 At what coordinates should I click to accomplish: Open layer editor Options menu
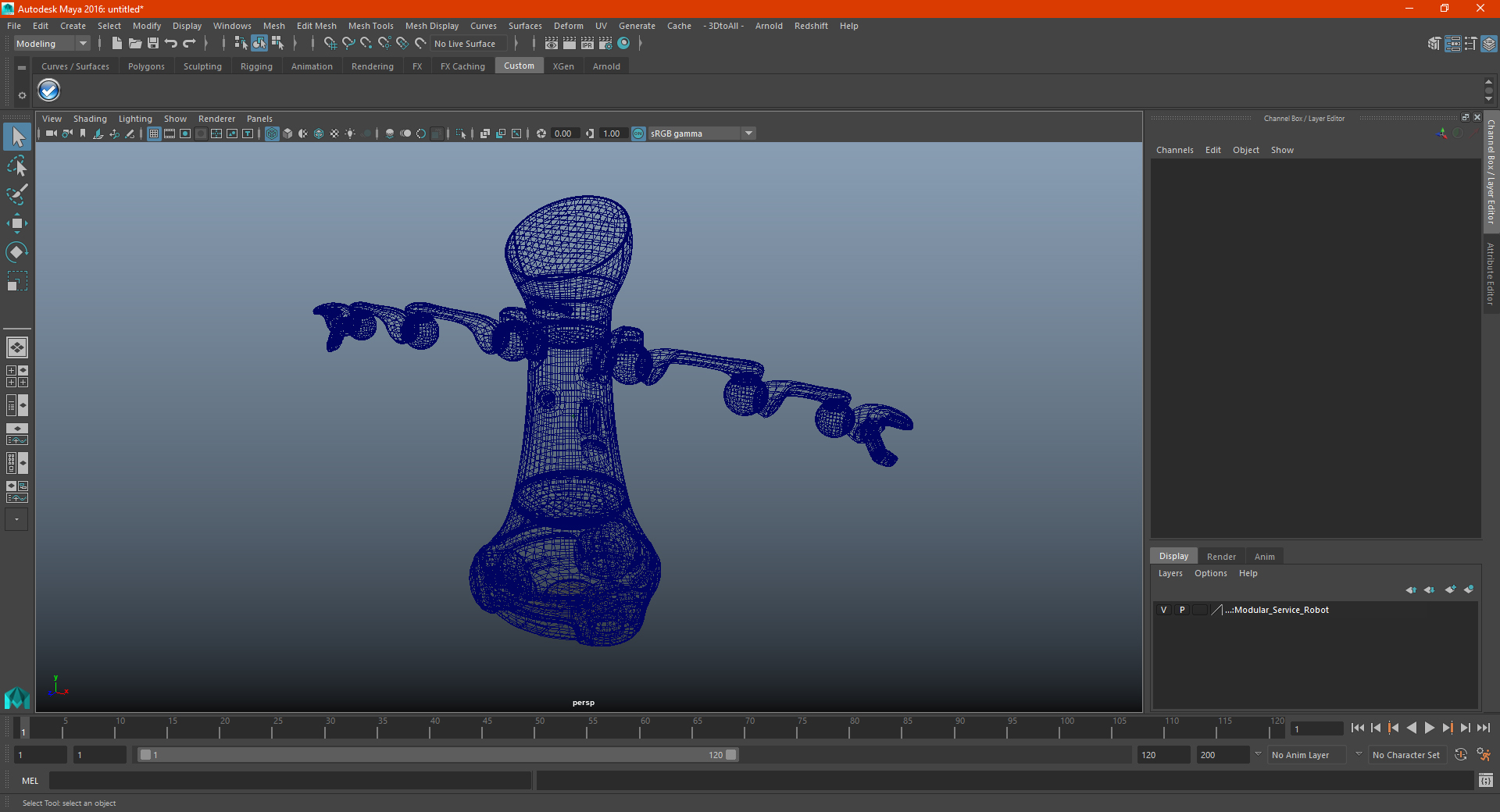[1211, 573]
